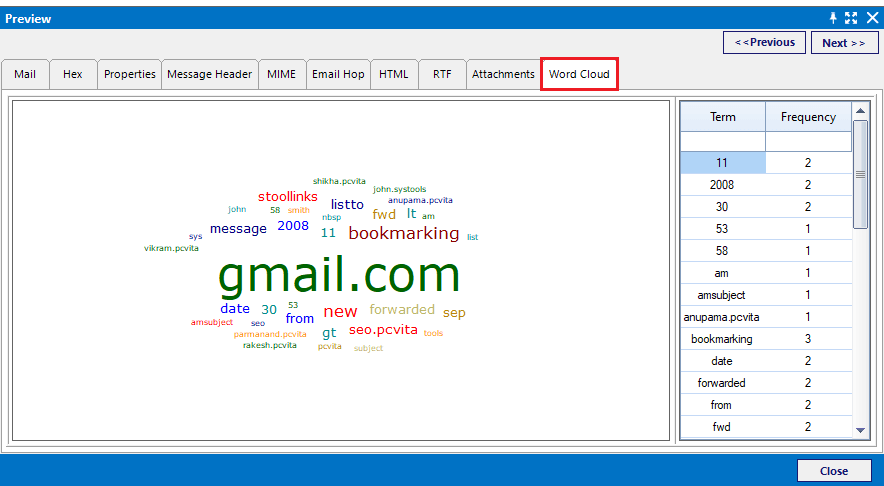The image size is (884, 486).
Task: Click the Term filter input box
Action: click(723, 141)
